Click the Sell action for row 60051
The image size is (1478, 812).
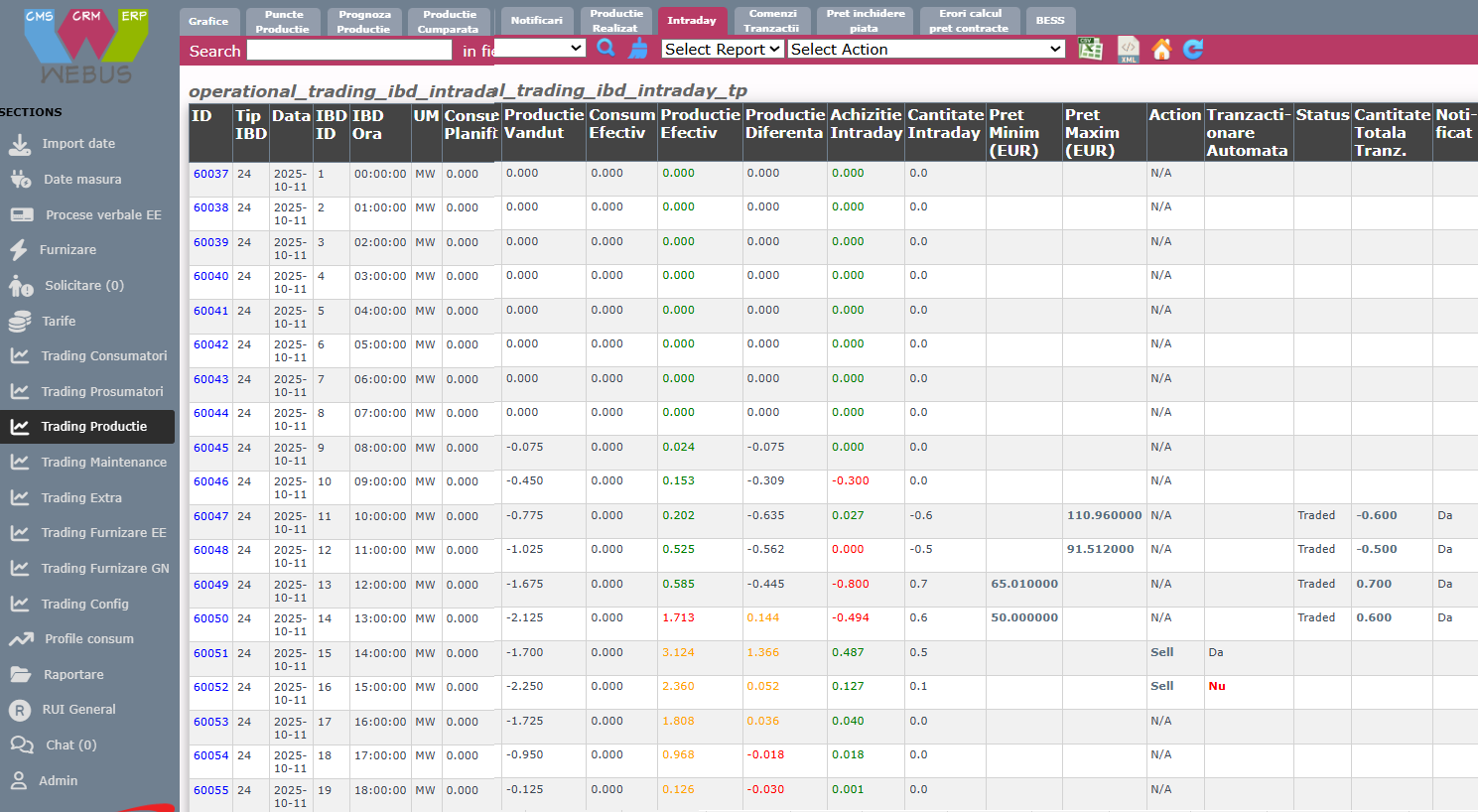coord(1161,652)
